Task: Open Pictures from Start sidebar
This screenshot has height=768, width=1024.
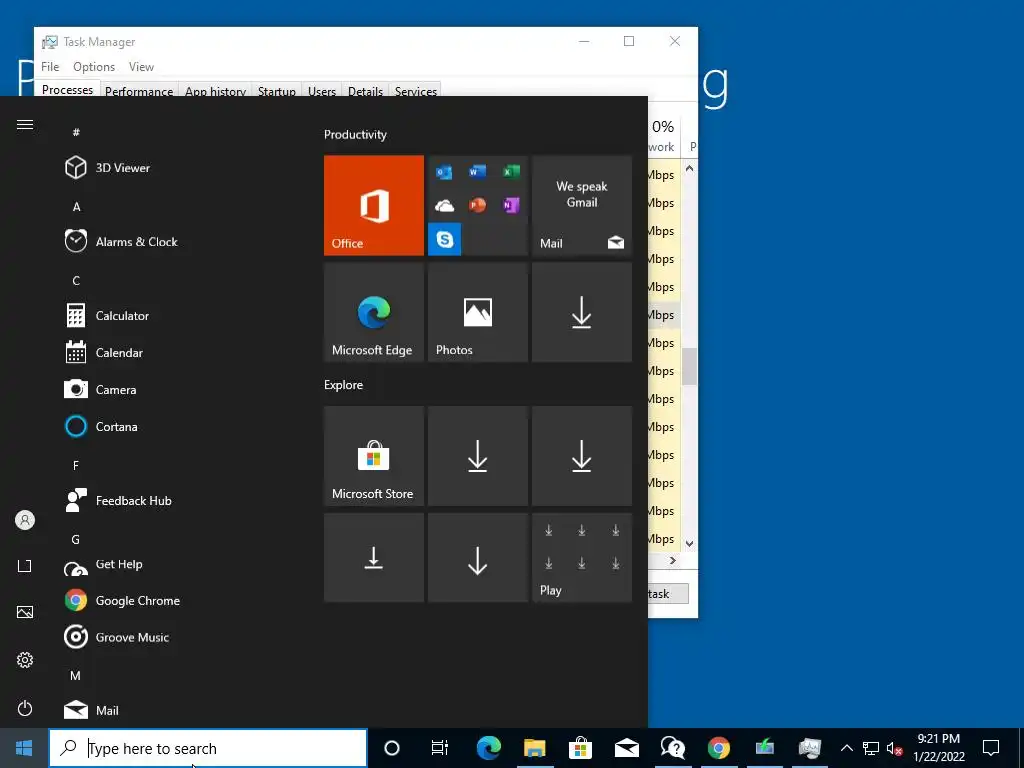Action: click(25, 613)
